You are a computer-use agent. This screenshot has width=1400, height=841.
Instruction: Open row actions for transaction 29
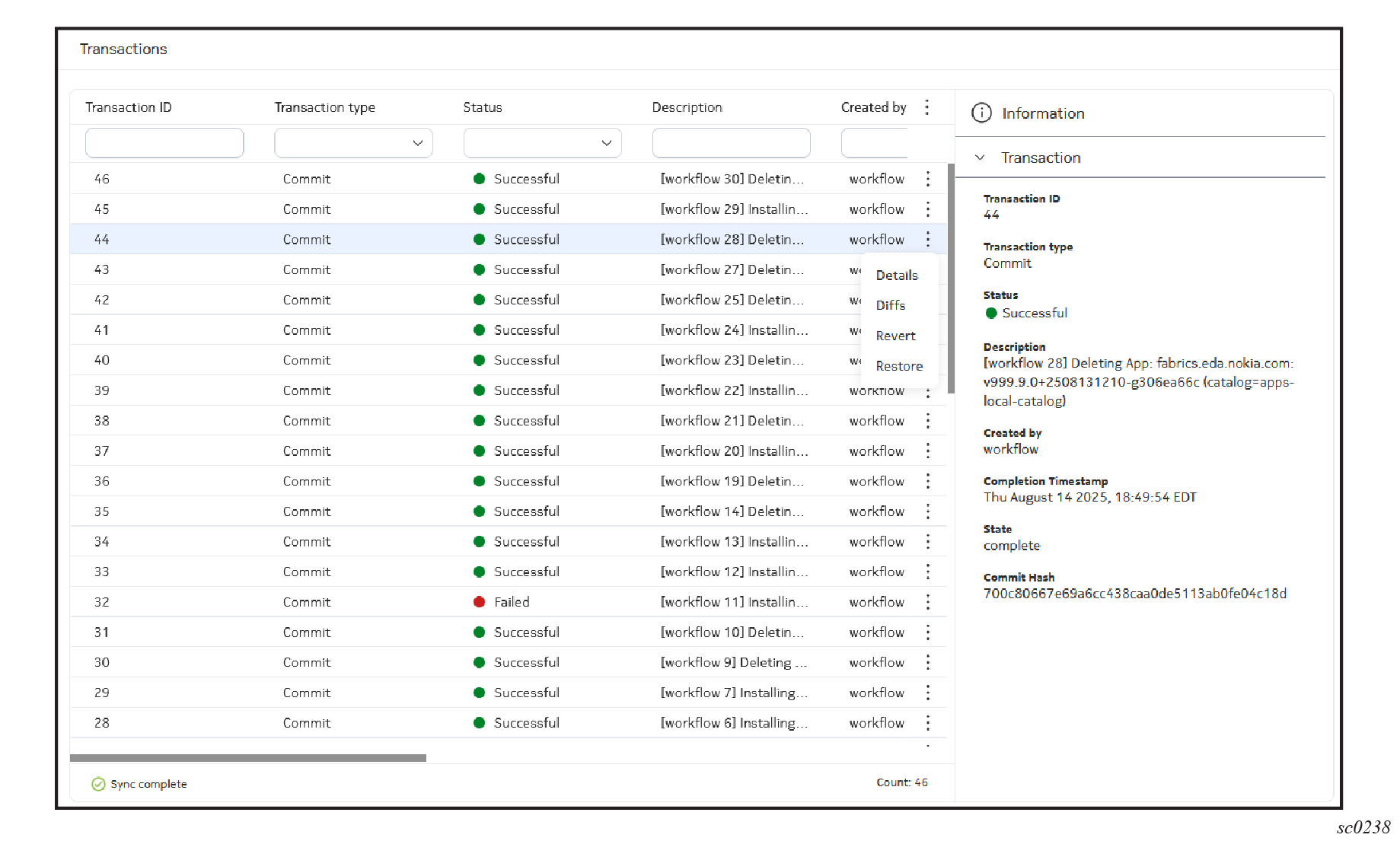point(927,693)
